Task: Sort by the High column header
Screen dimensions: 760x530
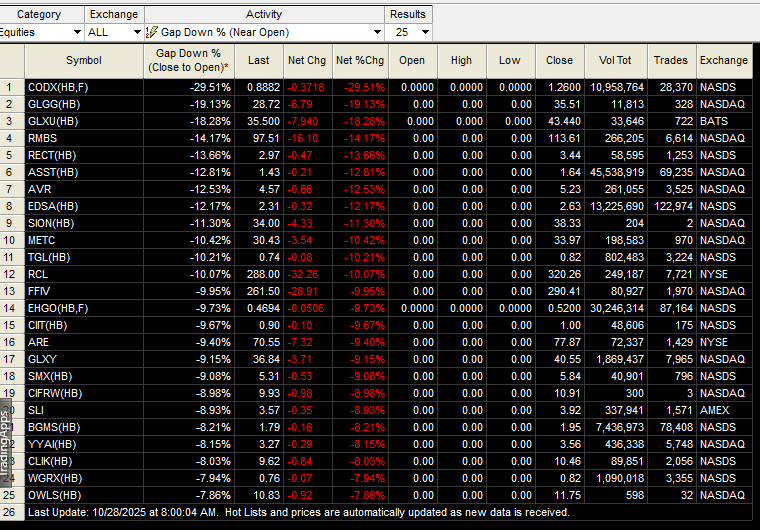Action: 461,61
